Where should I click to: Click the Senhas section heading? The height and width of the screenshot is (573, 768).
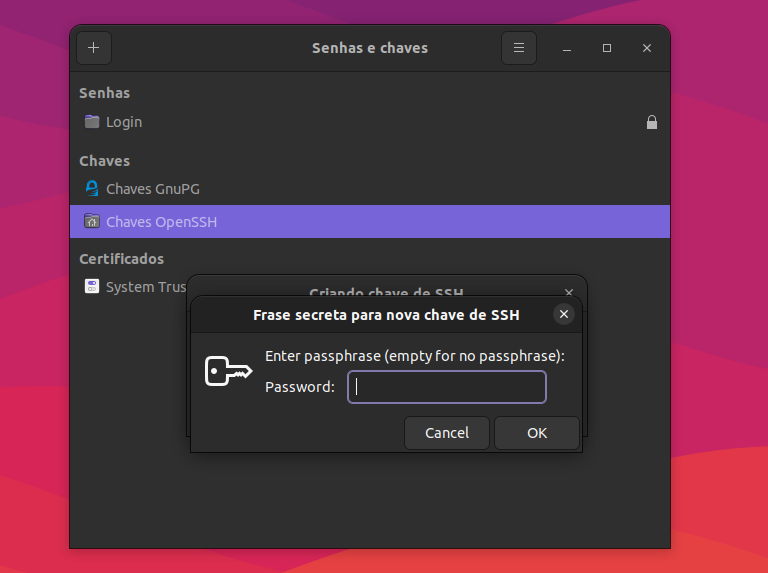105,93
